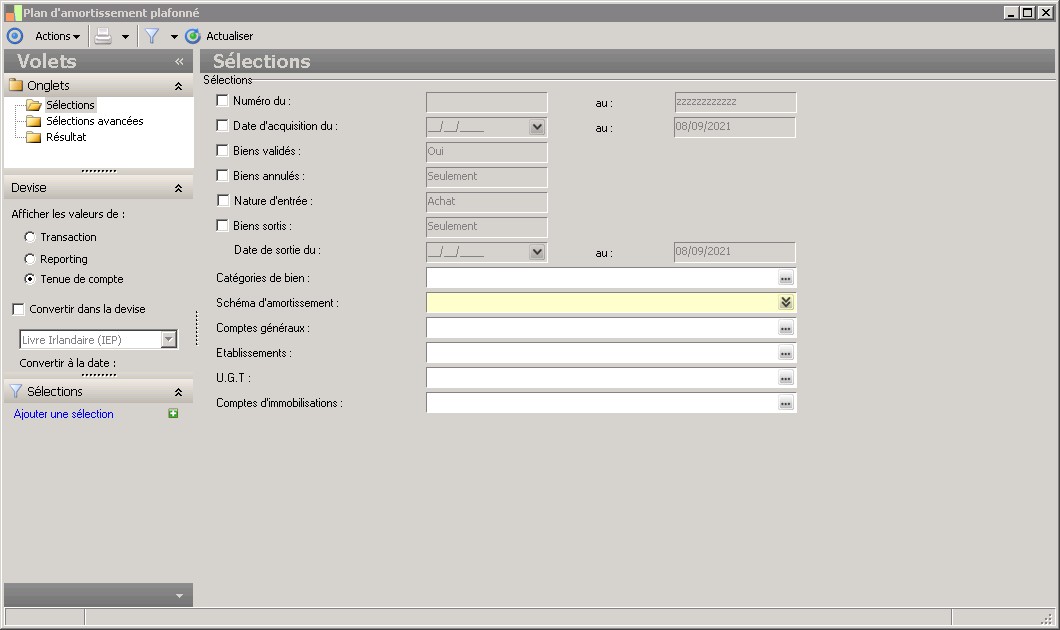This screenshot has height=630, width=1060.
Task: Collapse the Devise section
Action: (x=178, y=188)
